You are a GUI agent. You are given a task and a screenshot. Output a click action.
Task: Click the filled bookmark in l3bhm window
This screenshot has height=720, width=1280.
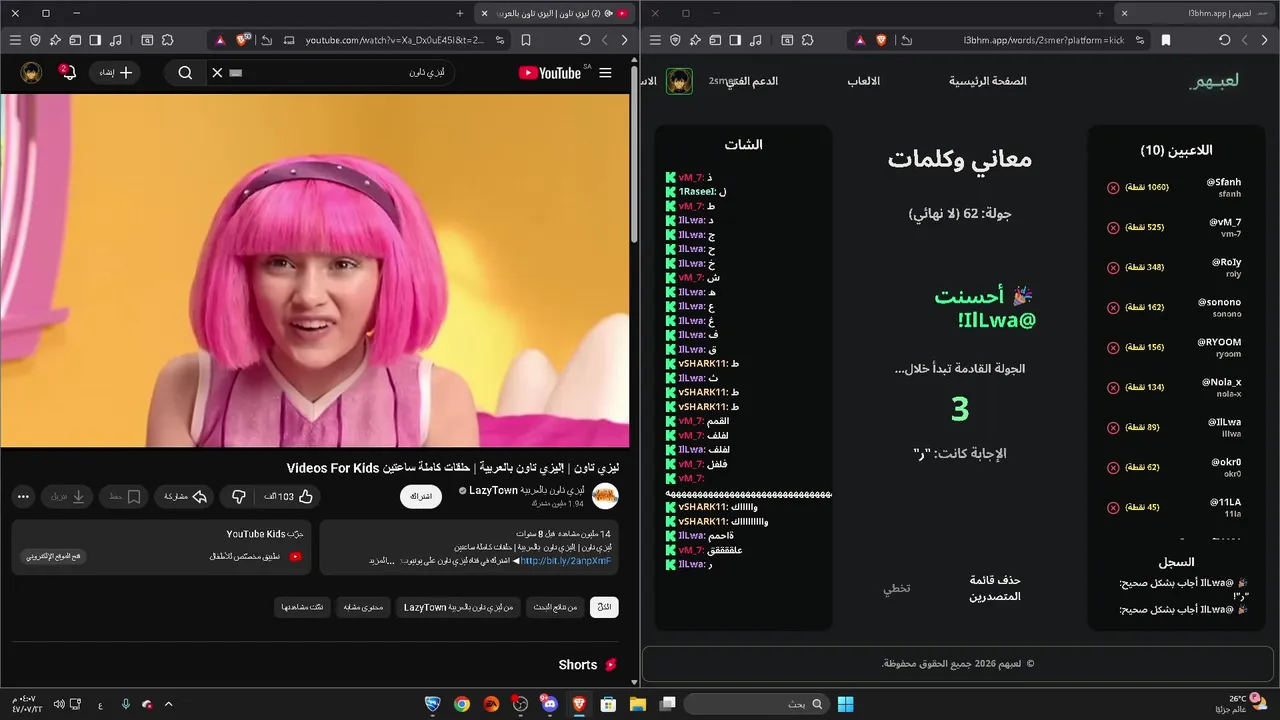coord(1166,40)
